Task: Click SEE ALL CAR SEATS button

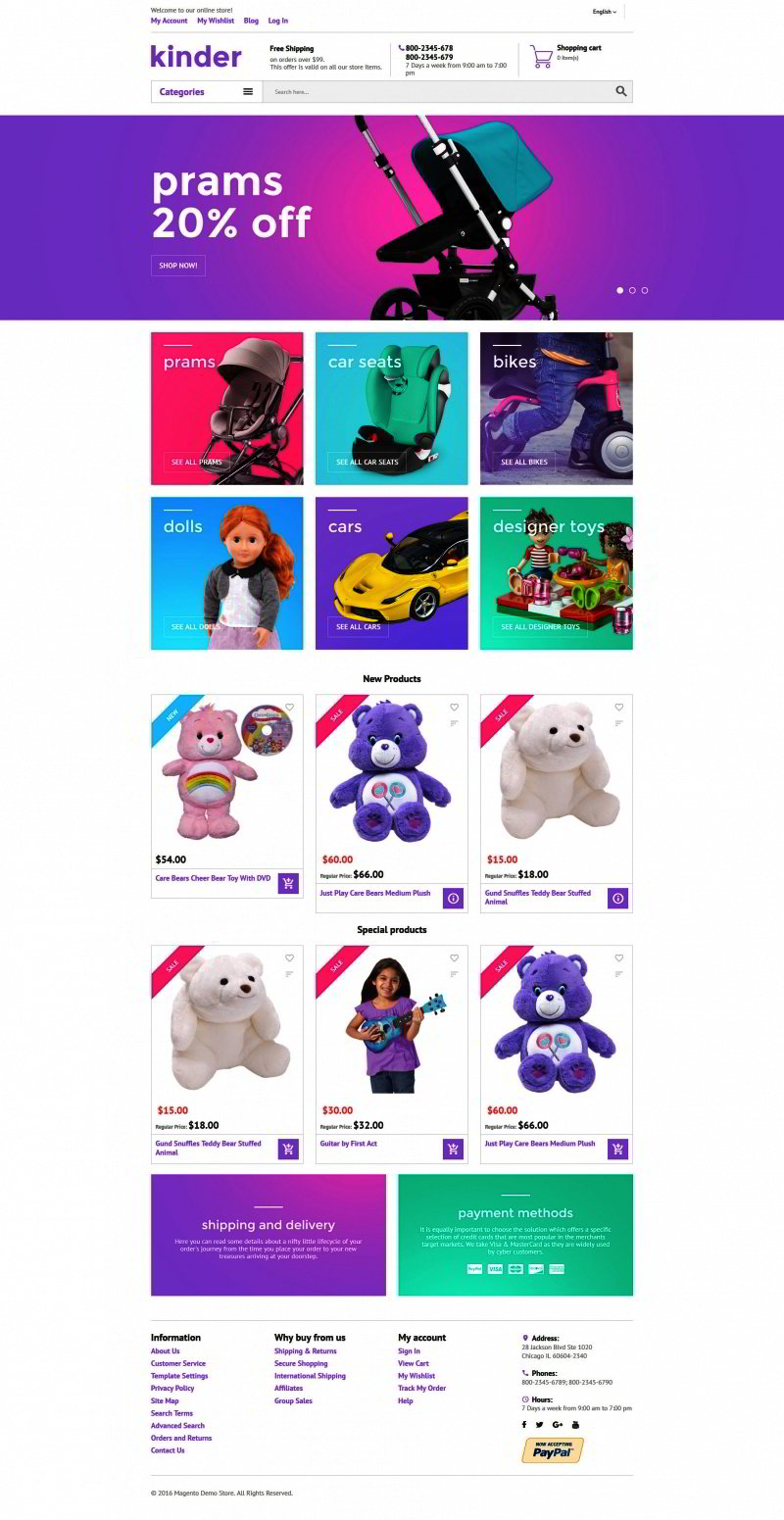Action: click(367, 462)
